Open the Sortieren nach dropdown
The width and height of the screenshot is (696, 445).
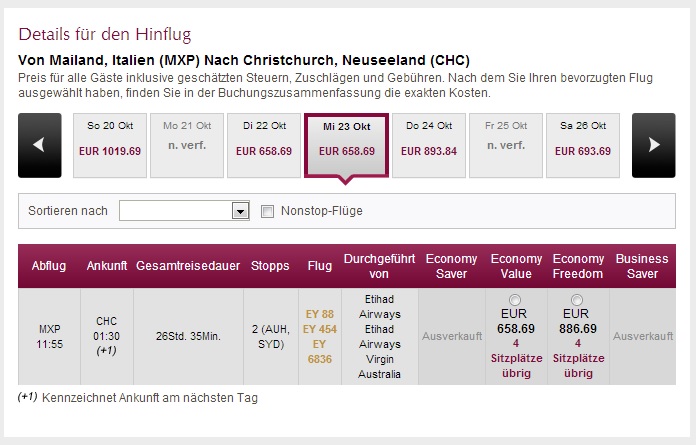click(184, 211)
